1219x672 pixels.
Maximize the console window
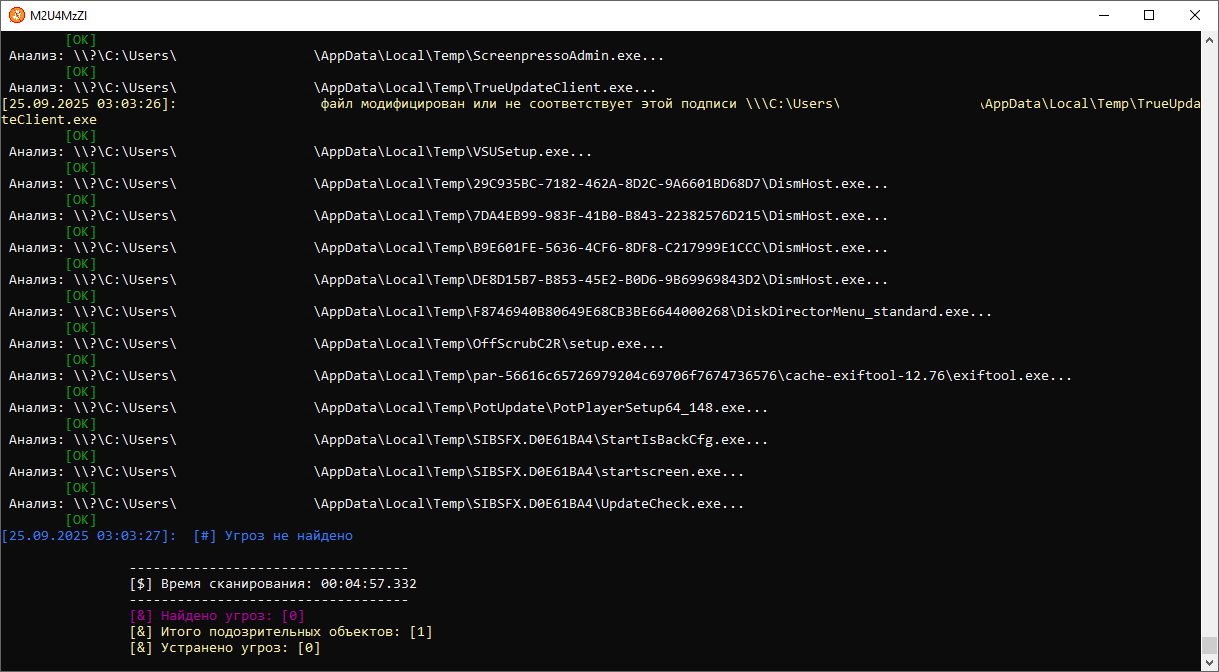[x=1149, y=15]
